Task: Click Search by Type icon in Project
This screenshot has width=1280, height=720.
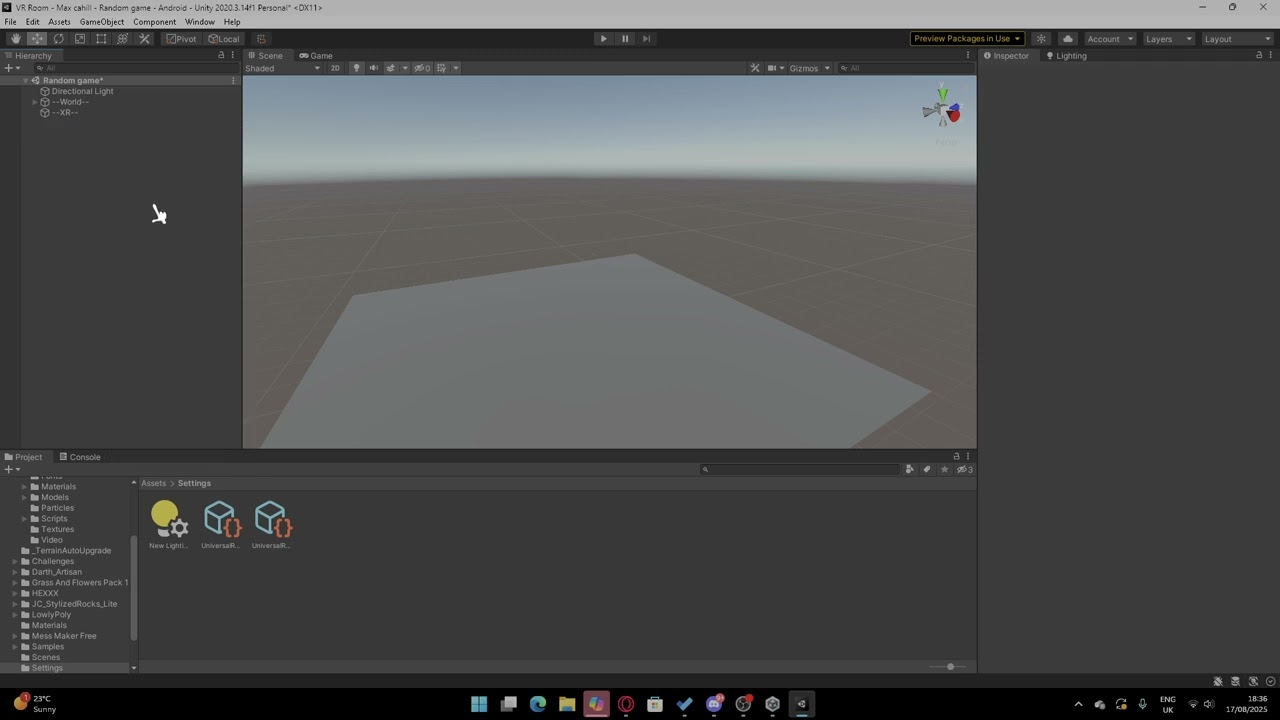Action: pyautogui.click(x=909, y=469)
